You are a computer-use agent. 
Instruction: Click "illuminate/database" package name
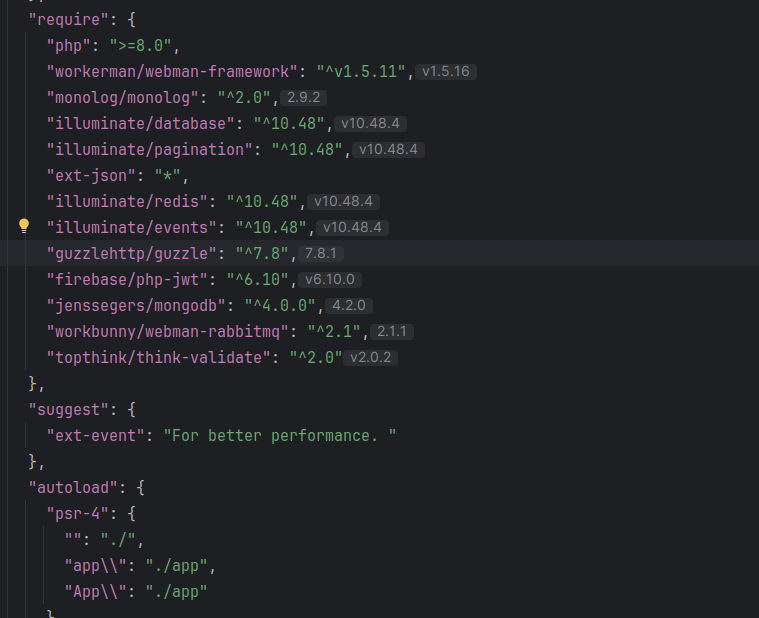click(x=140, y=124)
